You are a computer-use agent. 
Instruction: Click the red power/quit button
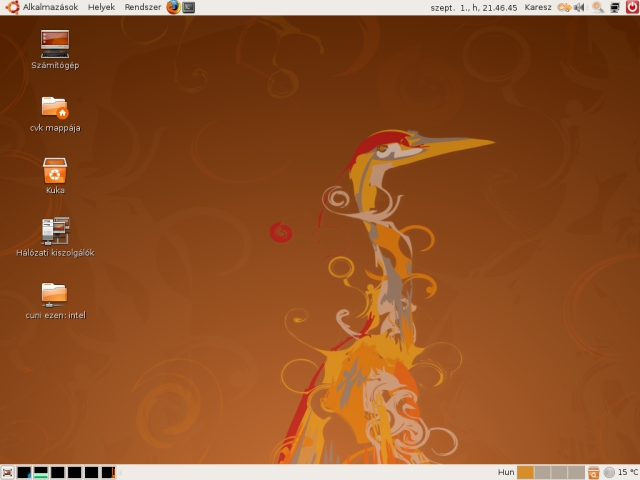(632, 7)
